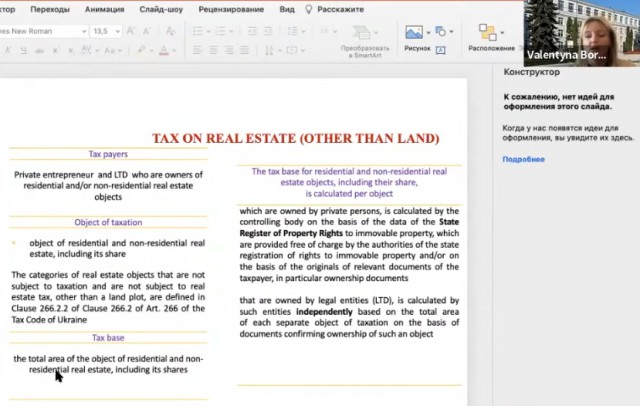The height and width of the screenshot is (406, 640).
Task: Open the line spacing icon
Action: click(x=293, y=31)
